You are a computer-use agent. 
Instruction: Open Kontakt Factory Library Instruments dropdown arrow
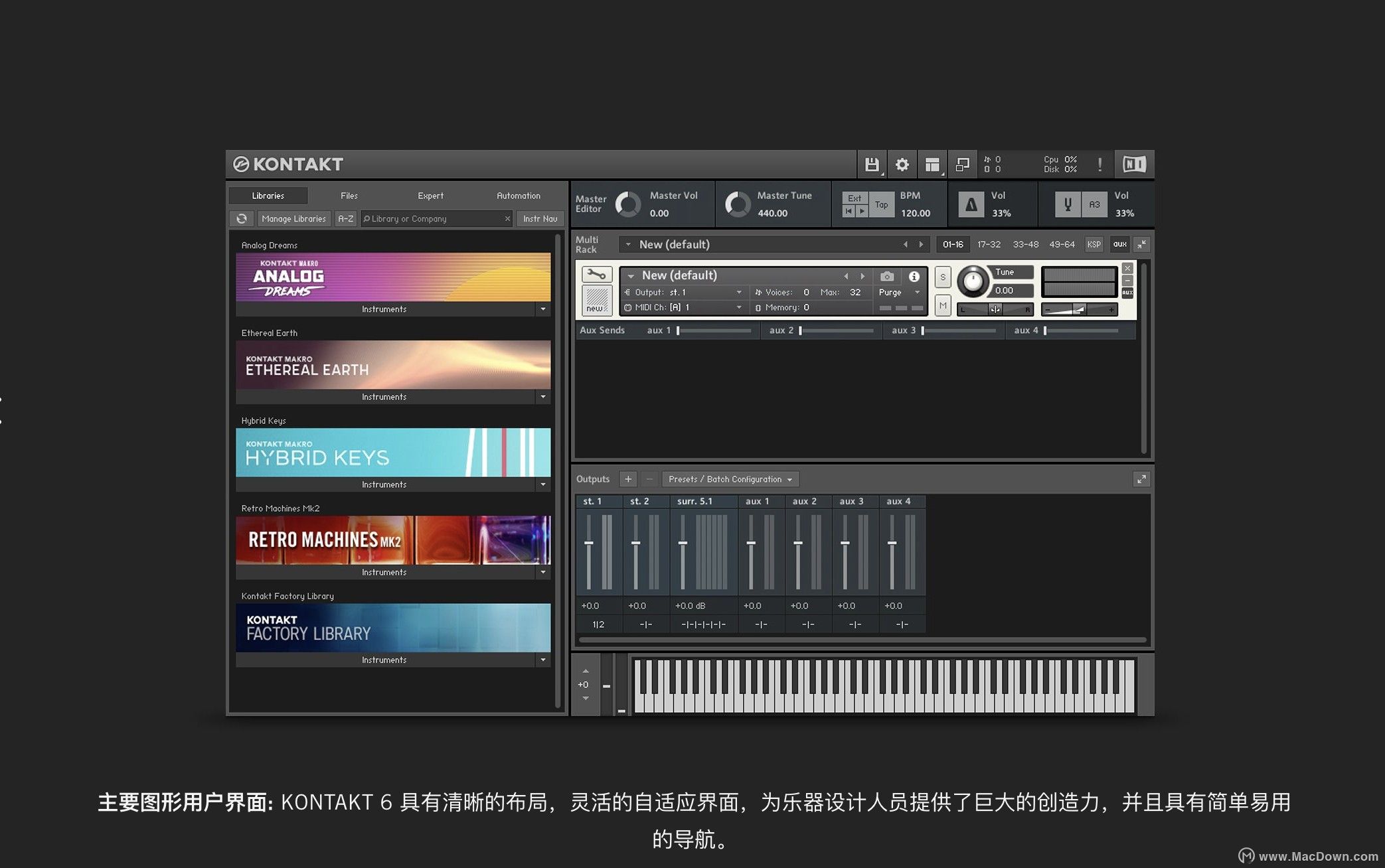[543, 660]
